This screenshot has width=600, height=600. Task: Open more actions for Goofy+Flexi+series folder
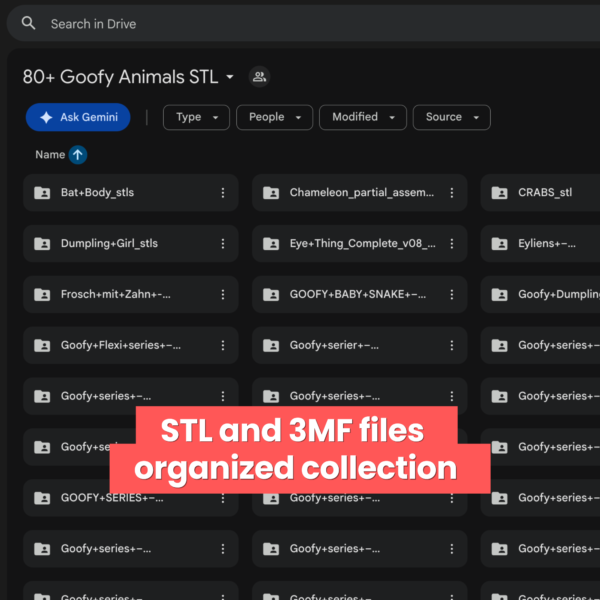[x=223, y=345]
